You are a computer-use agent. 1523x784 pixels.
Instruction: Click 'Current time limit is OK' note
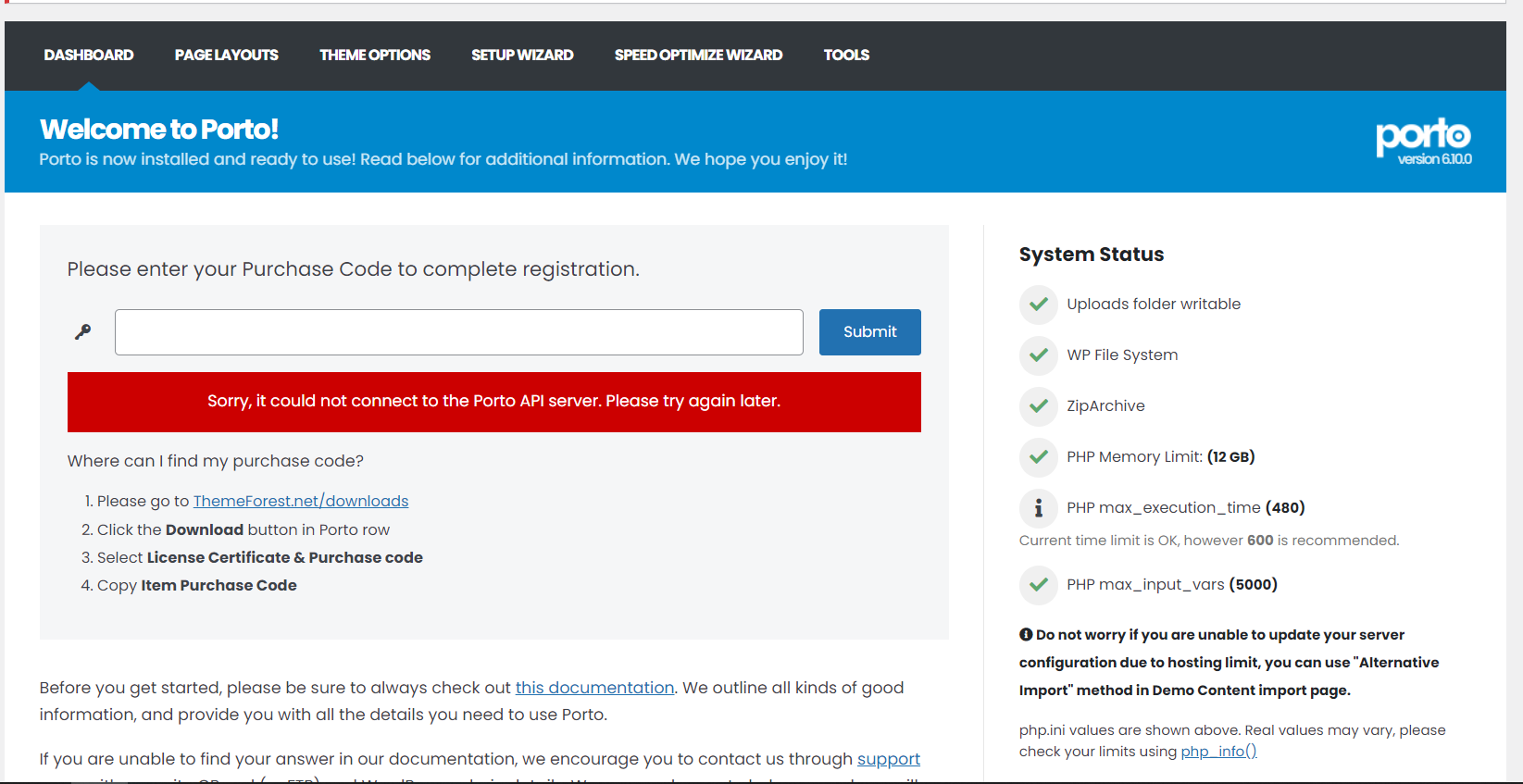pos(1209,541)
